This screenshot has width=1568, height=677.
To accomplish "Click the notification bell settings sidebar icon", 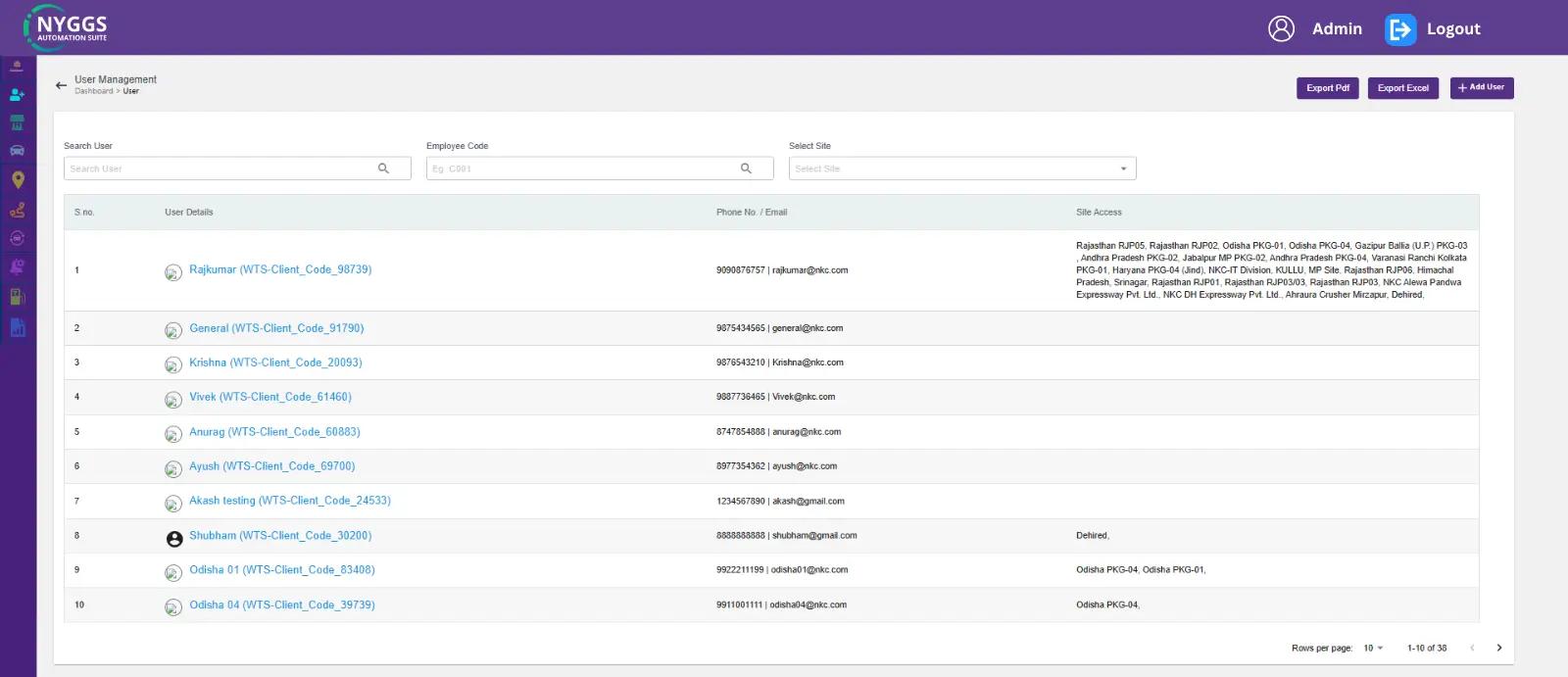I will coord(17,266).
